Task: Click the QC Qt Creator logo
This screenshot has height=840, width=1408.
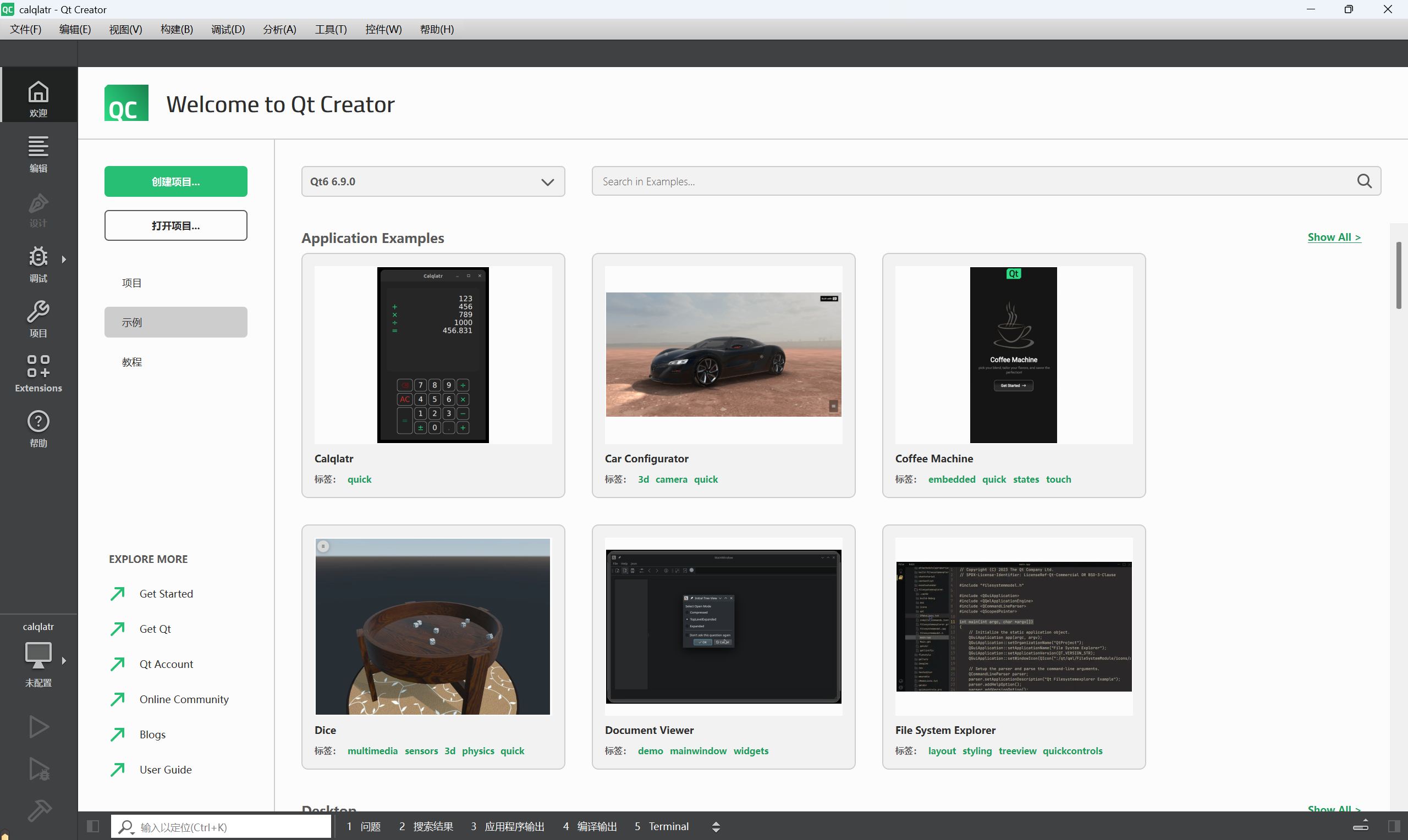Action: pyautogui.click(x=127, y=103)
